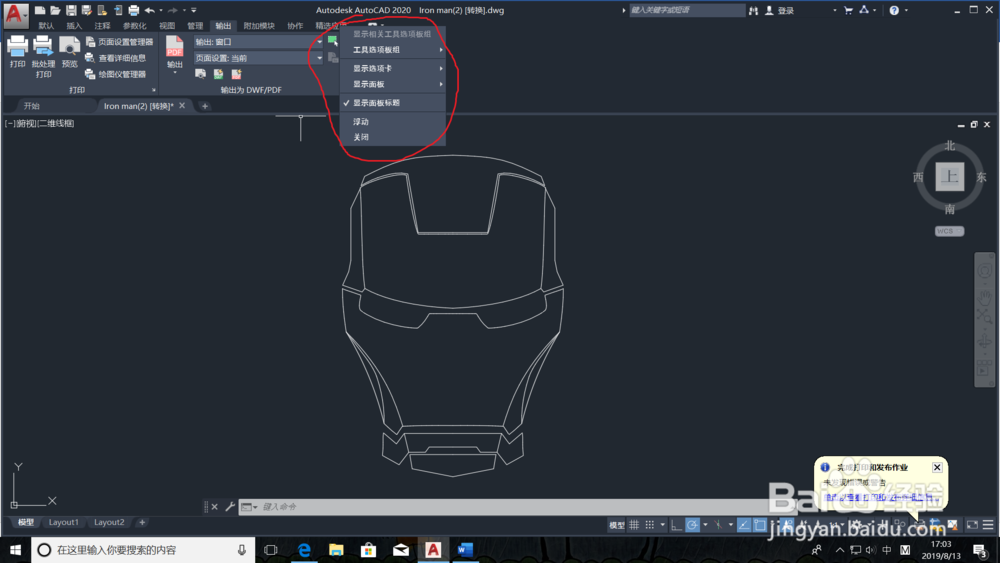This screenshot has height=563, width=1000.
Task: Open Microsoft Edge from the taskbar
Action: click(x=304, y=550)
